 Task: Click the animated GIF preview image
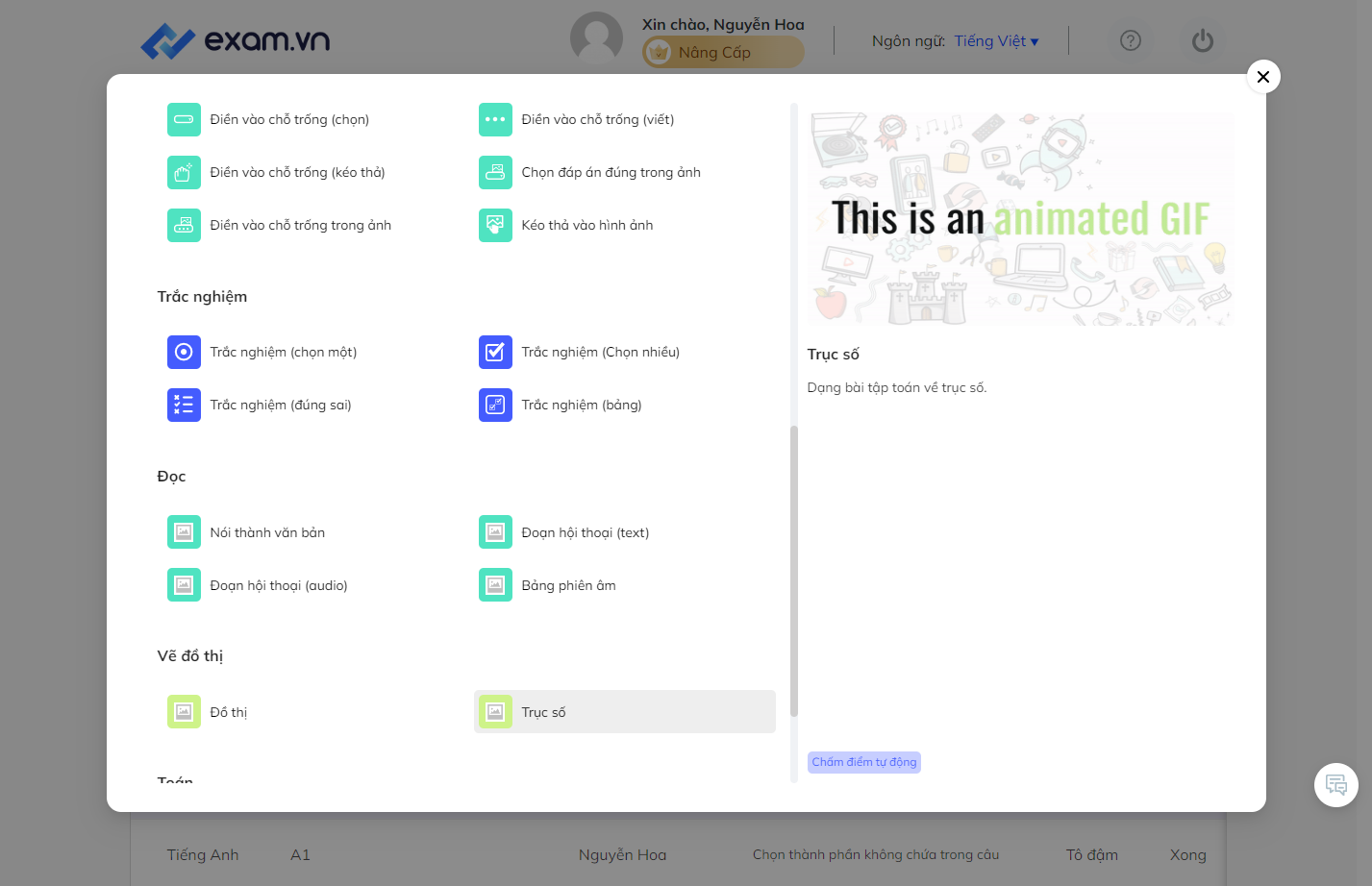(x=1020, y=219)
